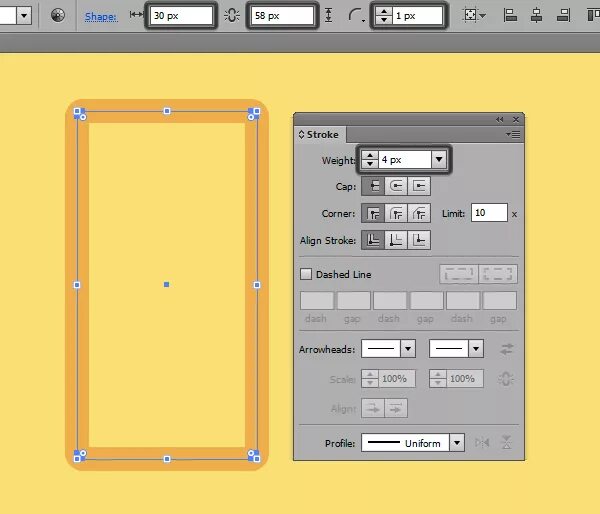The height and width of the screenshot is (514, 600).
Task: Click the end arrowhead Scale stepper
Action: click(437, 379)
